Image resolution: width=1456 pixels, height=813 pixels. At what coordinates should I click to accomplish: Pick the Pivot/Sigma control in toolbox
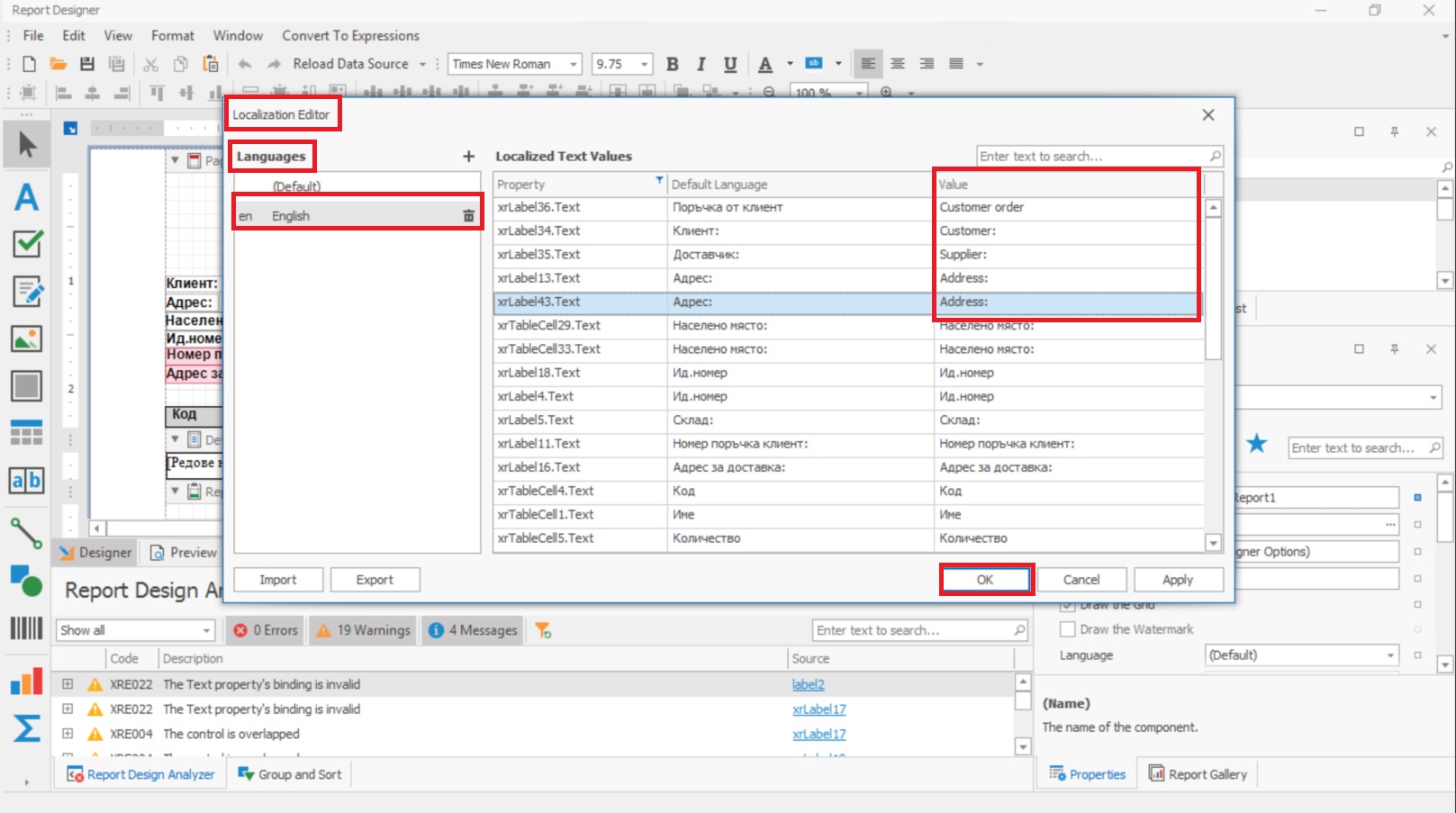[x=26, y=727]
